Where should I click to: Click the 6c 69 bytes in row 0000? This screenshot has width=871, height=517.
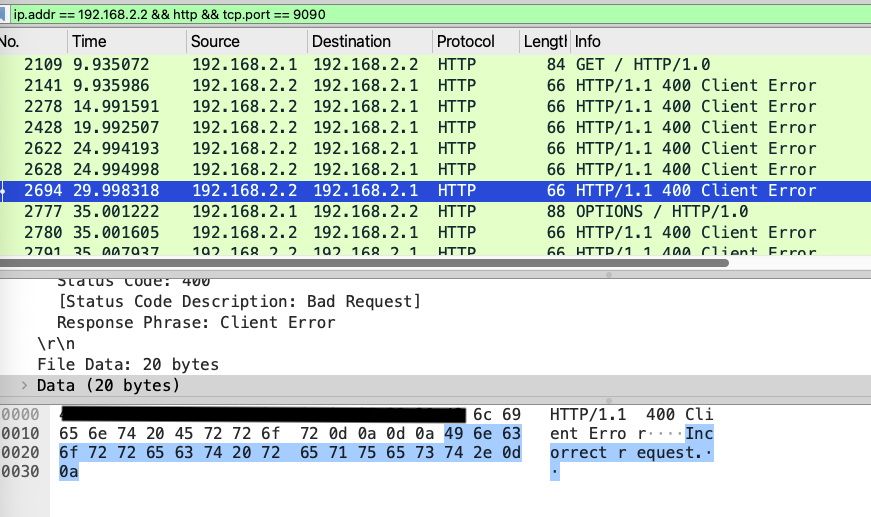tap(497, 414)
